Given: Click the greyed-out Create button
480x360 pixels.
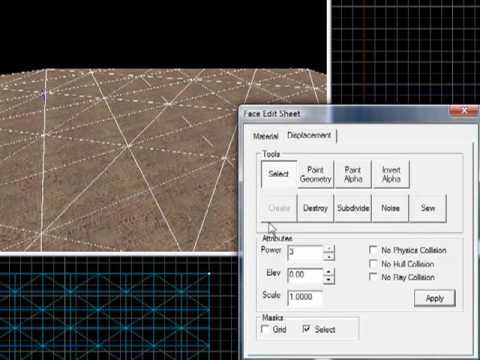Looking at the screenshot, I should click(x=279, y=208).
